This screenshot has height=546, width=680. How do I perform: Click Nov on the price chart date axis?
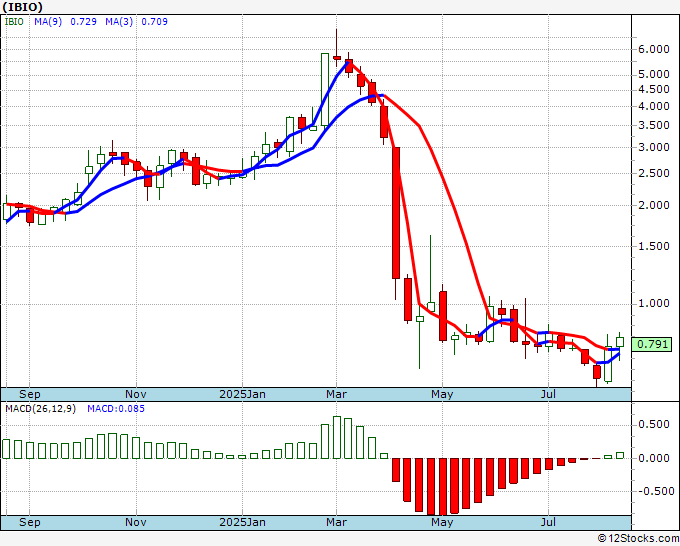pyautogui.click(x=136, y=394)
